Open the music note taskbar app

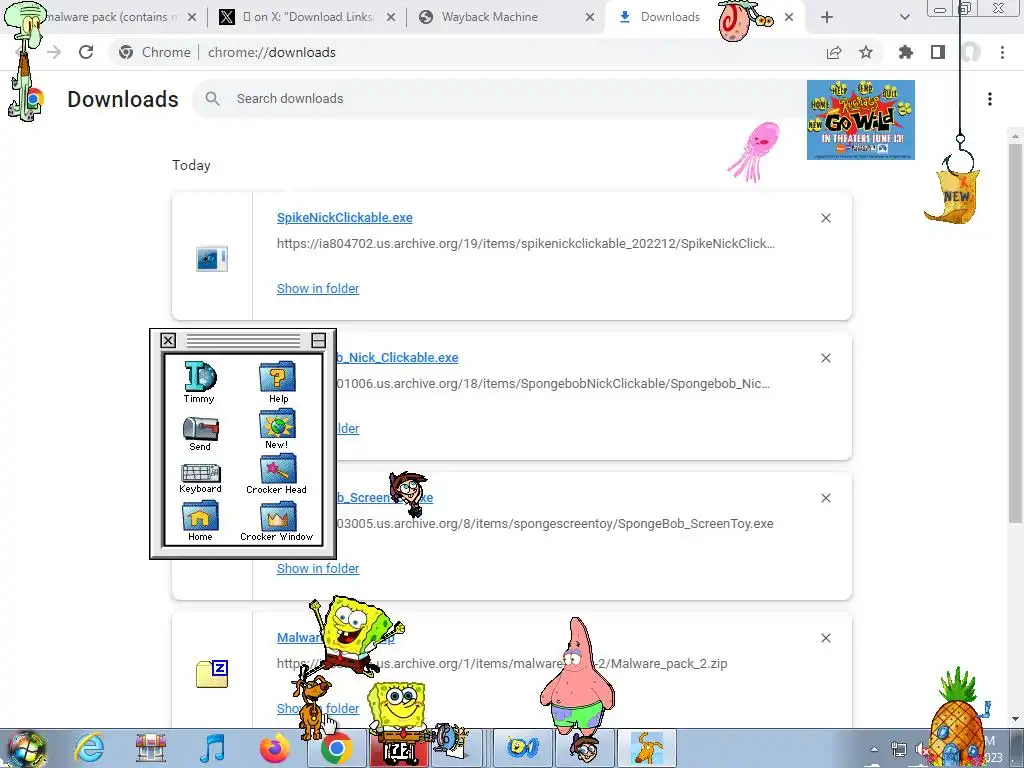pos(213,748)
